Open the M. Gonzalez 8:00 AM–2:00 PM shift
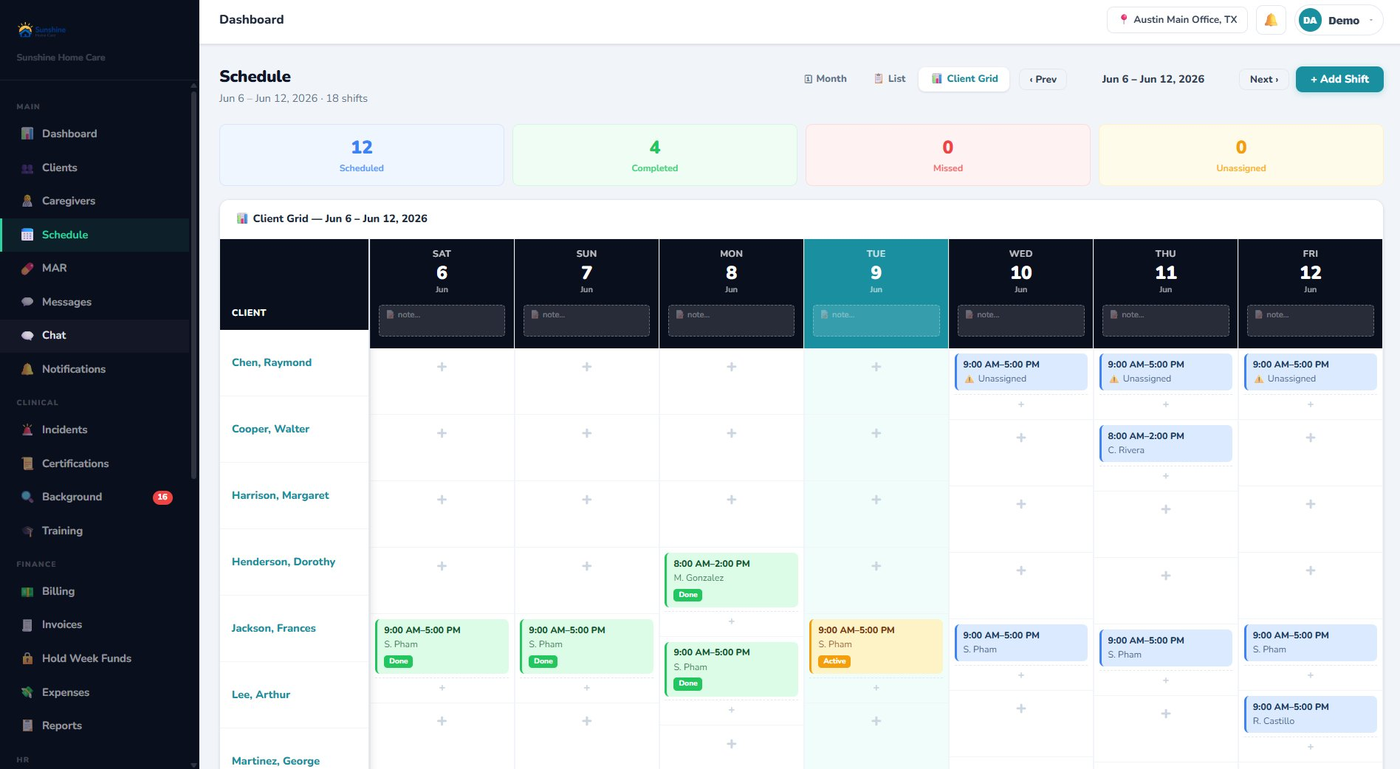This screenshot has width=1400, height=769. 732,579
